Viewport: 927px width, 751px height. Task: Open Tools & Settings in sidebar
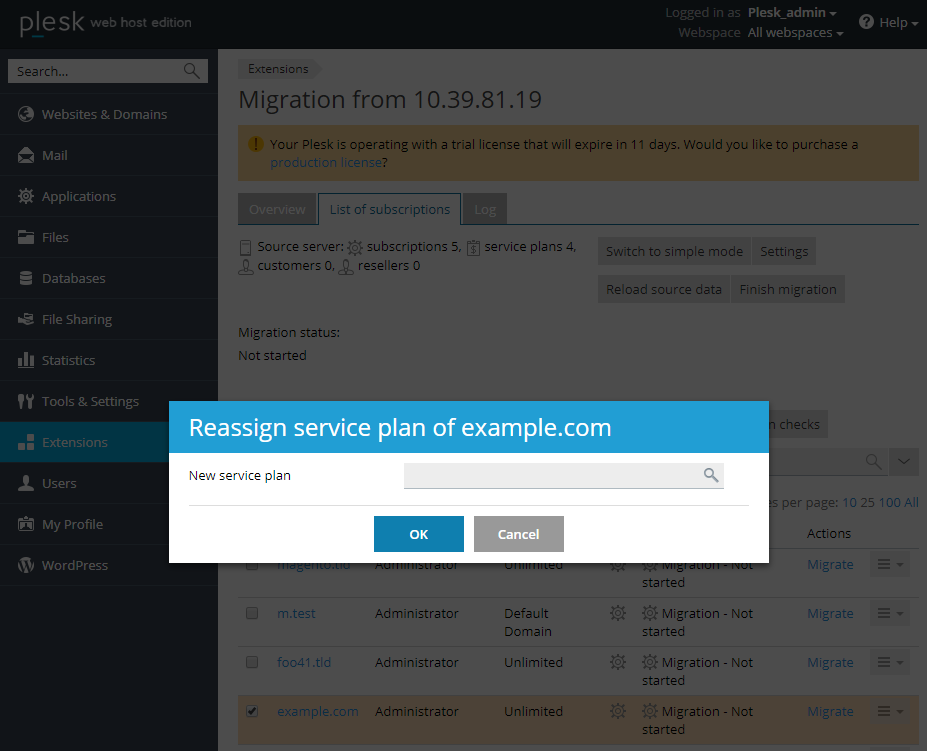tap(109, 401)
